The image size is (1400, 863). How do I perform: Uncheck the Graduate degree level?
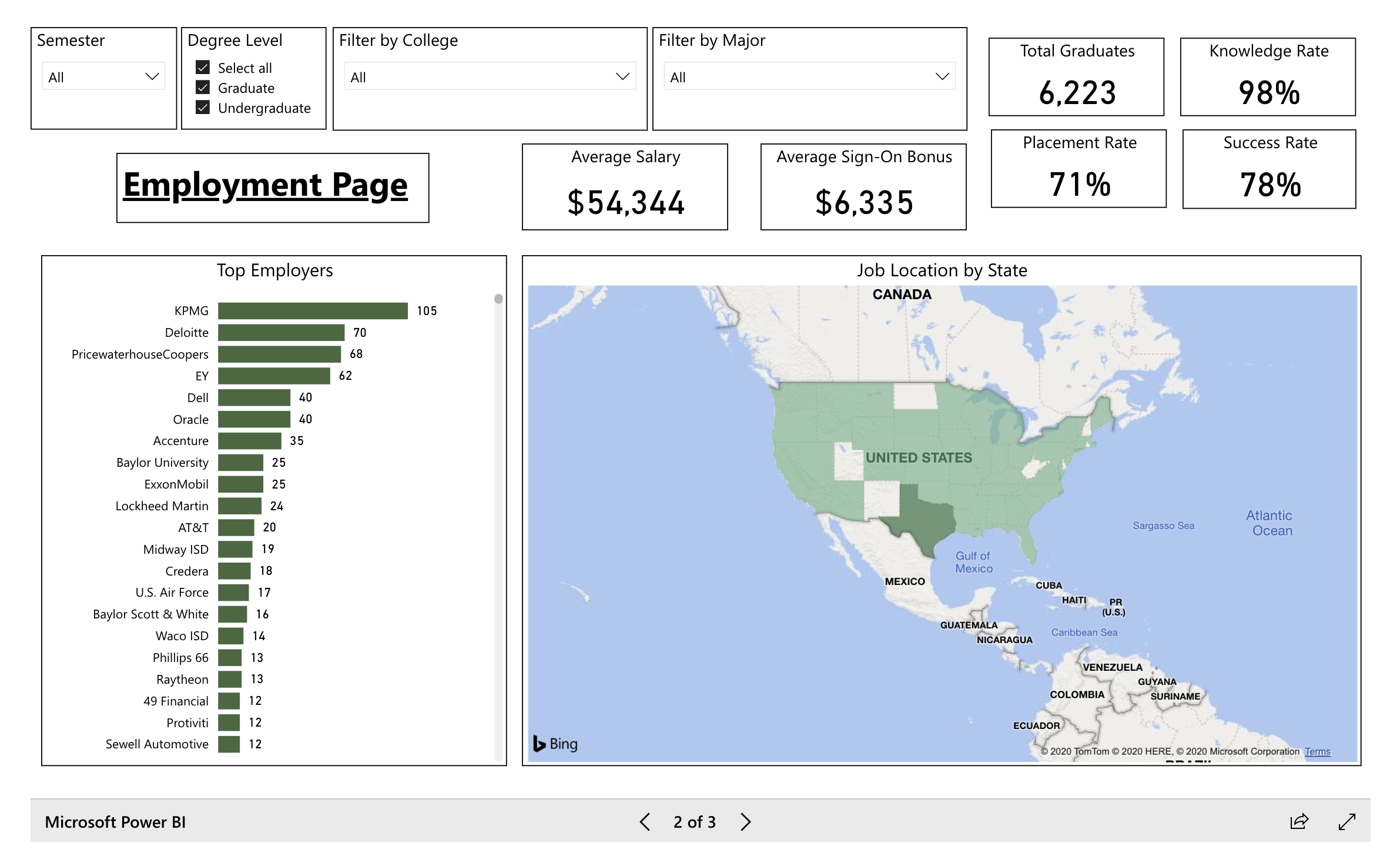203,88
